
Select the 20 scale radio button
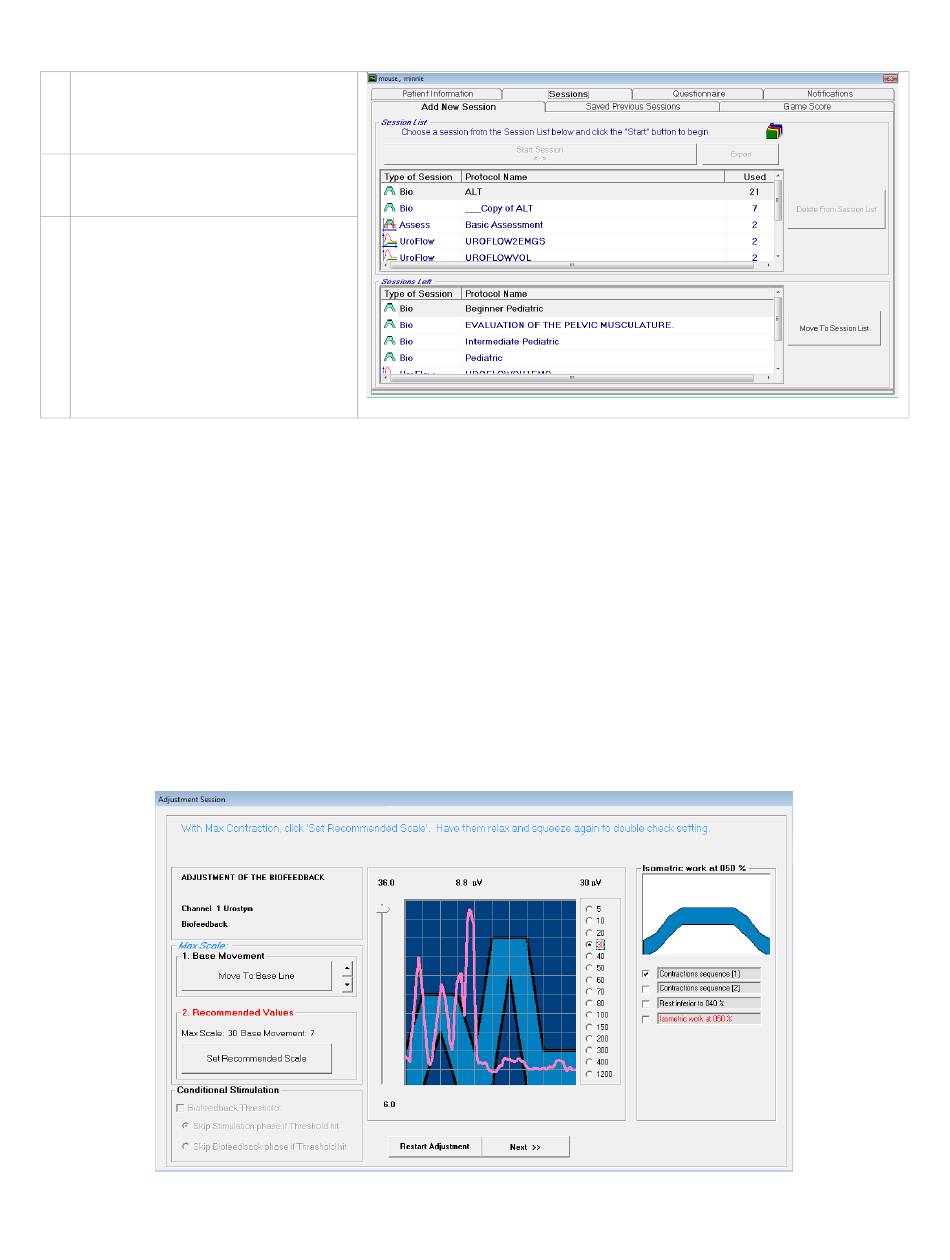point(588,932)
